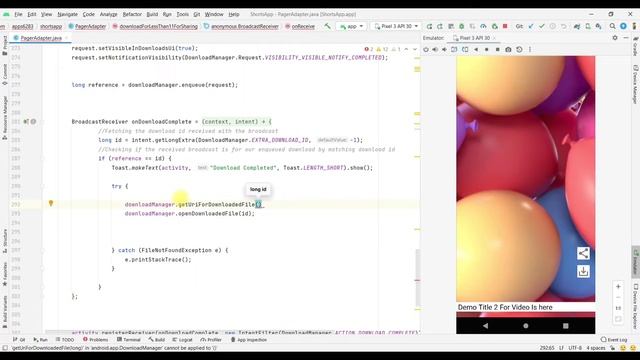Open the Build menu
Viewport: 640px width, 360px height.
click(x=152, y=14)
